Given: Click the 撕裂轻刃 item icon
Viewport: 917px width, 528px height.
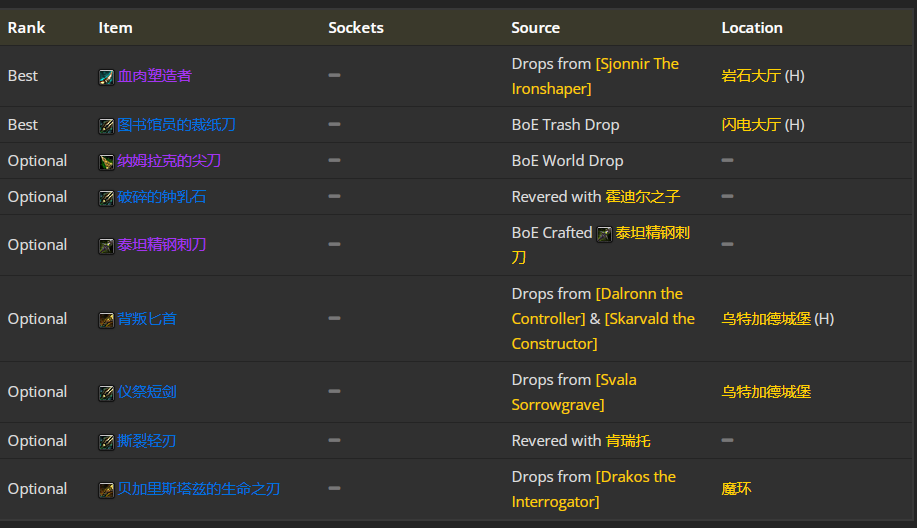Looking at the screenshot, I should pyautogui.click(x=106, y=442).
